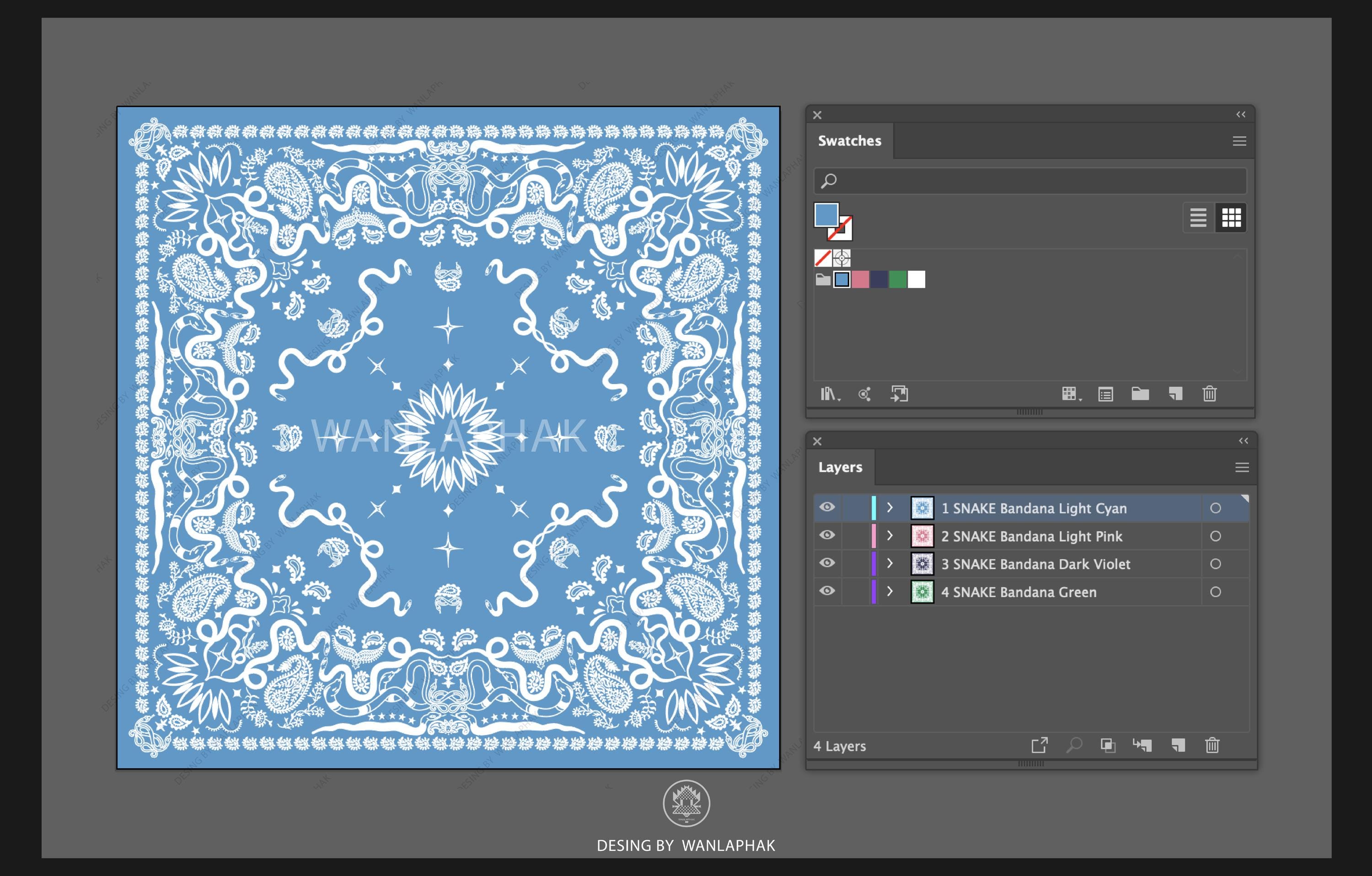Expand the SNAKE Bandana Light Cyan layer
Image resolution: width=1372 pixels, height=876 pixels.
(x=890, y=507)
